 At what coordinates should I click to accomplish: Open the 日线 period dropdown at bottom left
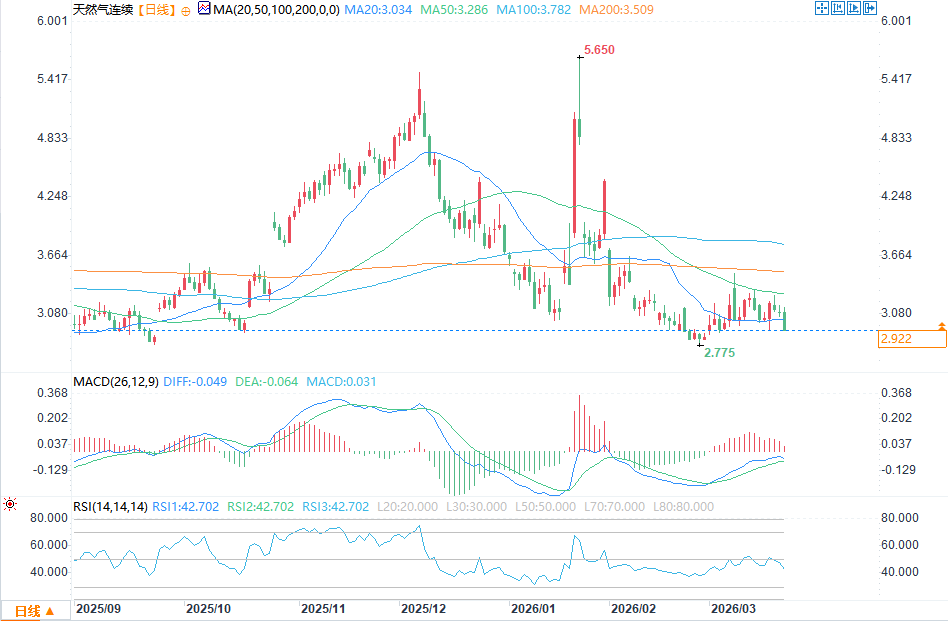pos(34,611)
